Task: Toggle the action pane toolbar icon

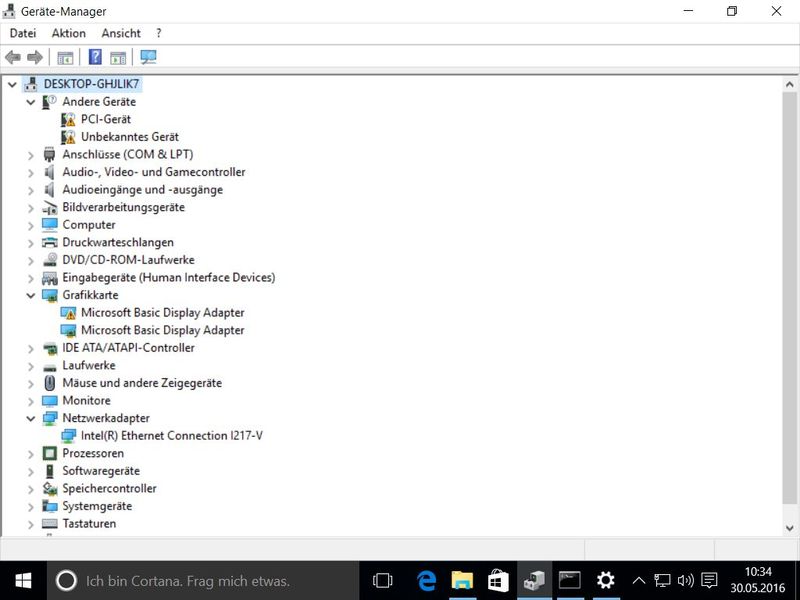Action: click(118, 58)
